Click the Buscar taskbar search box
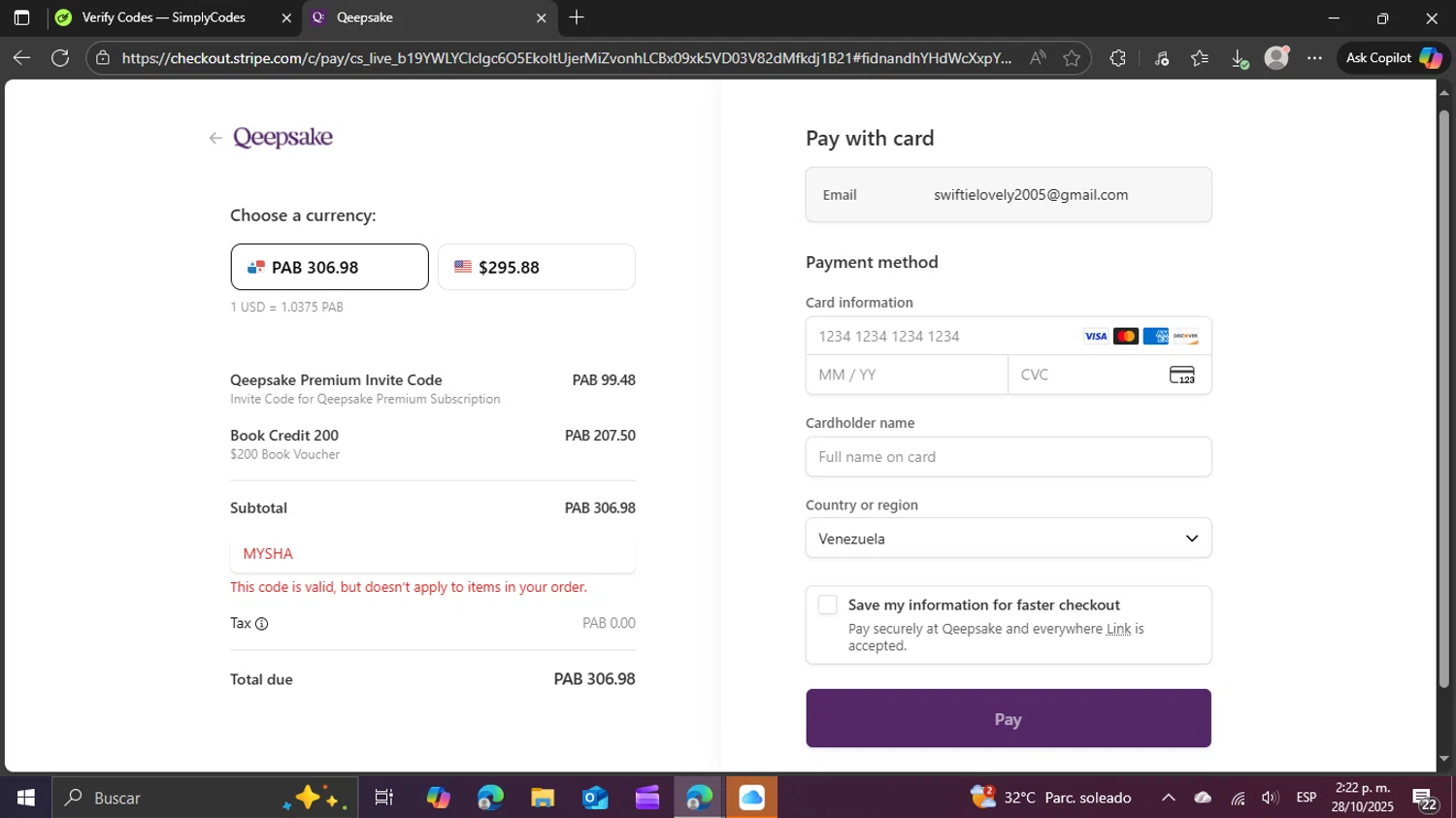The width and height of the screenshot is (1456, 818). [205, 798]
